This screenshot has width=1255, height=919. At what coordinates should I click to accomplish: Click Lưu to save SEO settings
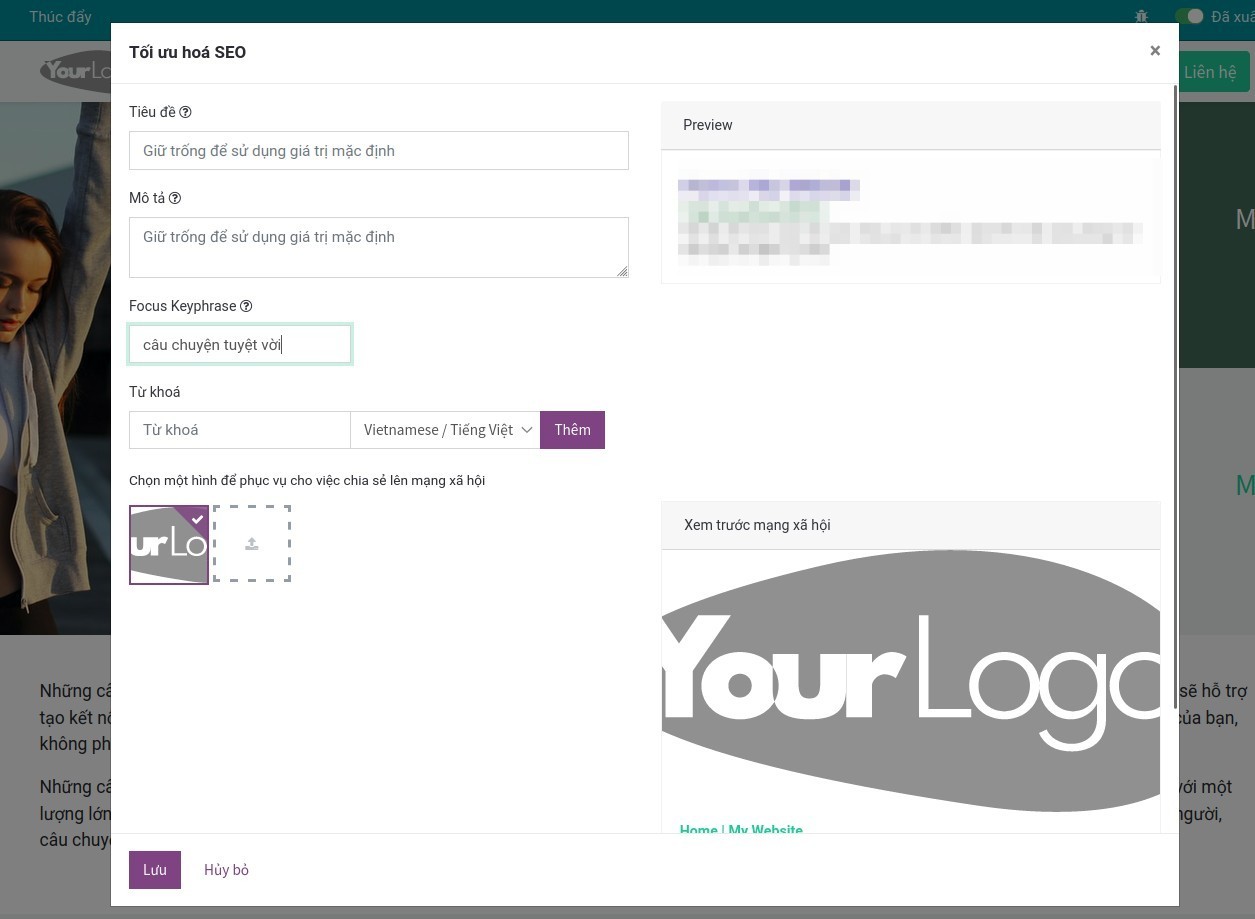pyautogui.click(x=155, y=870)
